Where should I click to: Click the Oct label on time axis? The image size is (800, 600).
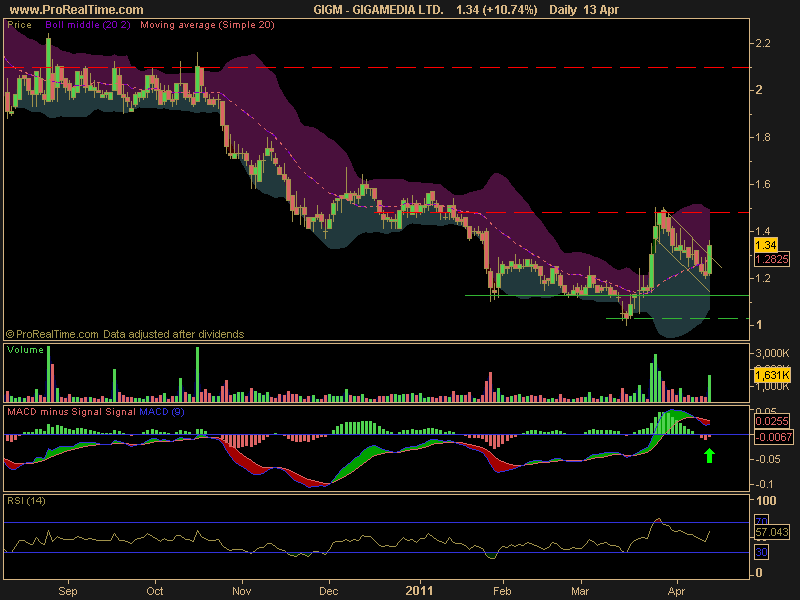click(155, 591)
